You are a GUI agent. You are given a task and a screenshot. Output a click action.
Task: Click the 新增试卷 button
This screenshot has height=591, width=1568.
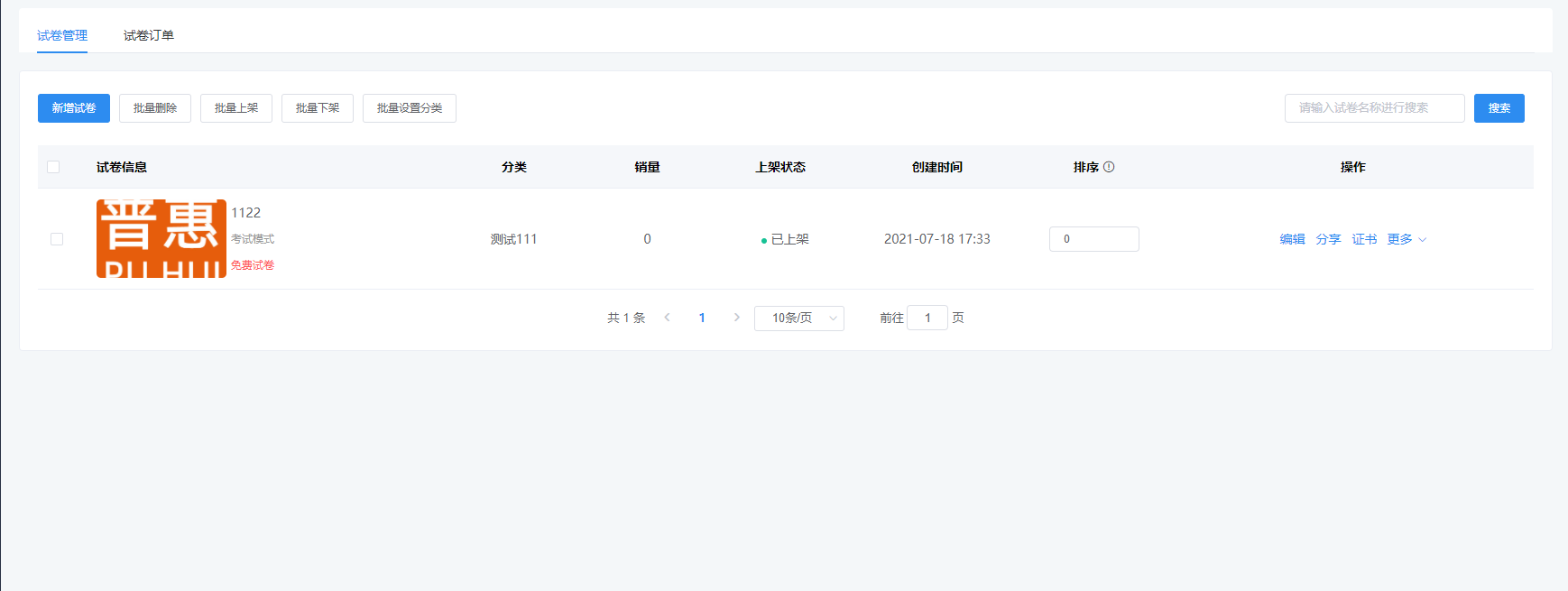tap(74, 108)
